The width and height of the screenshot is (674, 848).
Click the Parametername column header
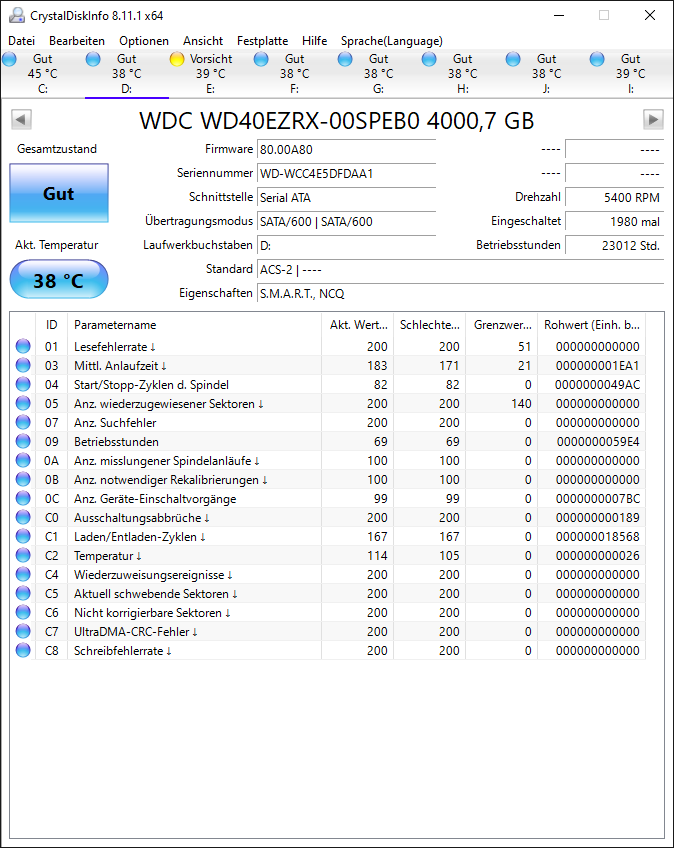(x=194, y=324)
